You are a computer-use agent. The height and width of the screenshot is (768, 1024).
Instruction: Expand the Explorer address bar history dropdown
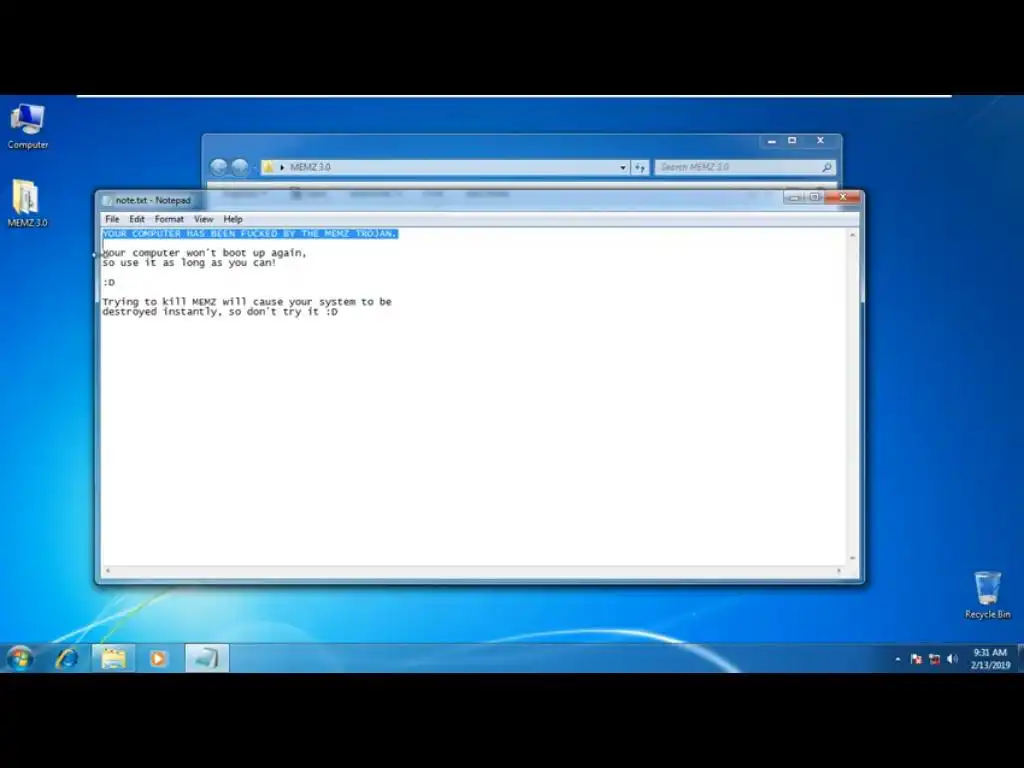coord(623,167)
